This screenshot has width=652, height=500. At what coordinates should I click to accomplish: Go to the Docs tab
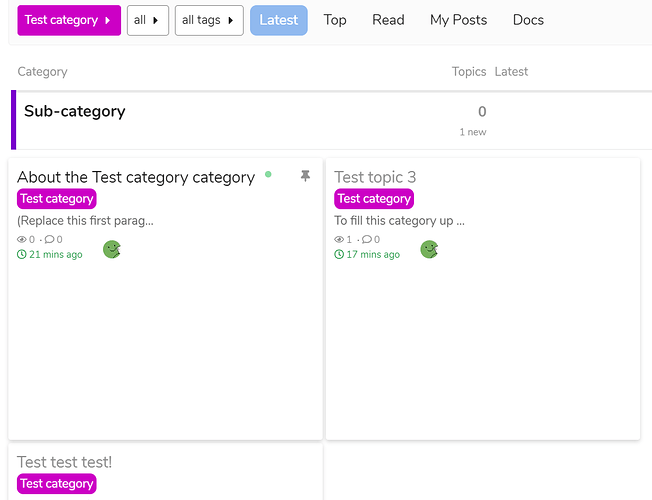(528, 20)
